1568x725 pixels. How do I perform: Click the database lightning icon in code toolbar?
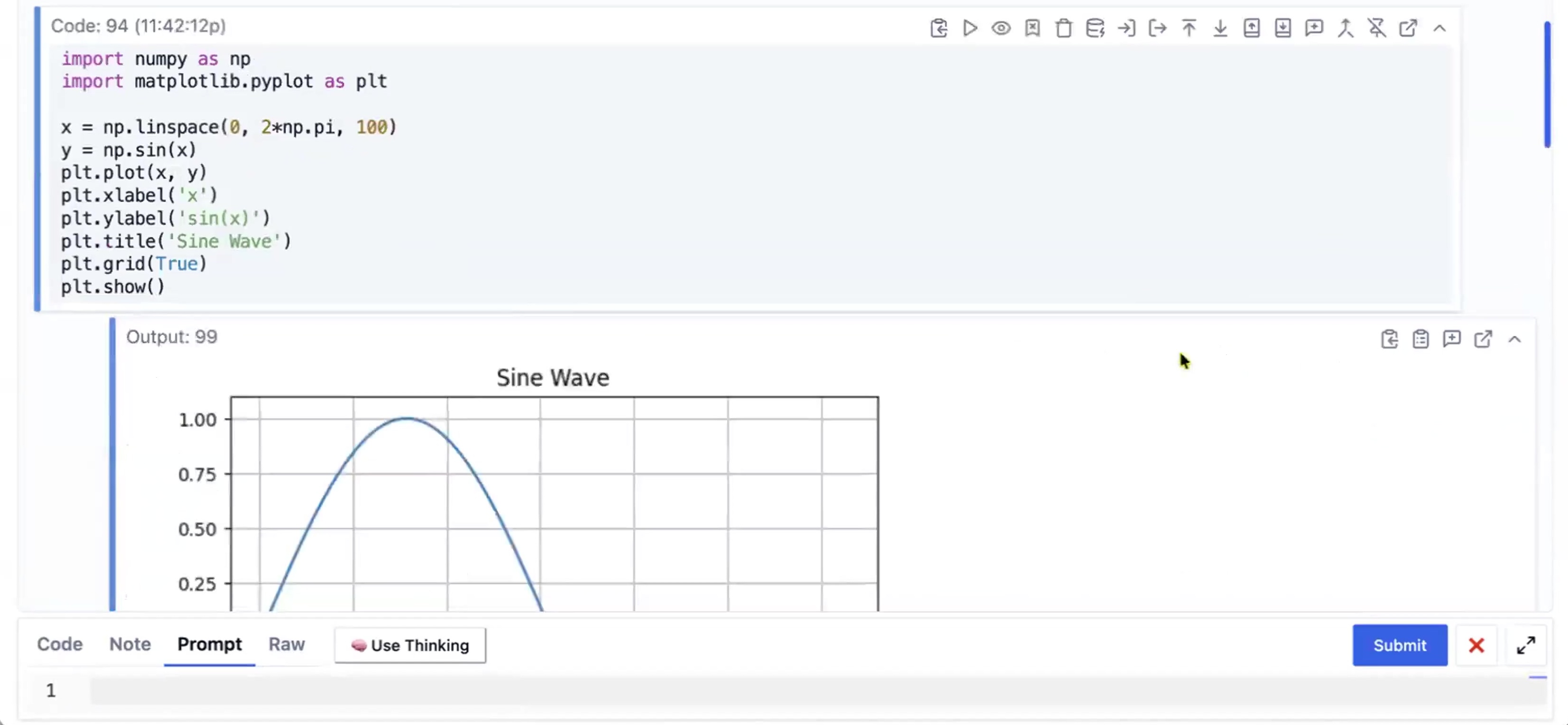click(1095, 28)
